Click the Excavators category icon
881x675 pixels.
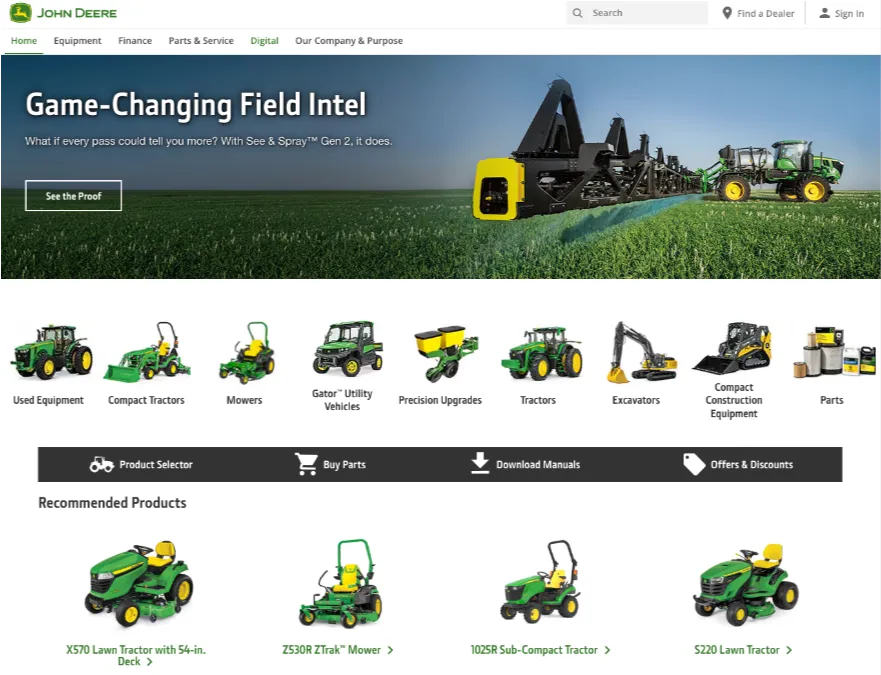(636, 352)
